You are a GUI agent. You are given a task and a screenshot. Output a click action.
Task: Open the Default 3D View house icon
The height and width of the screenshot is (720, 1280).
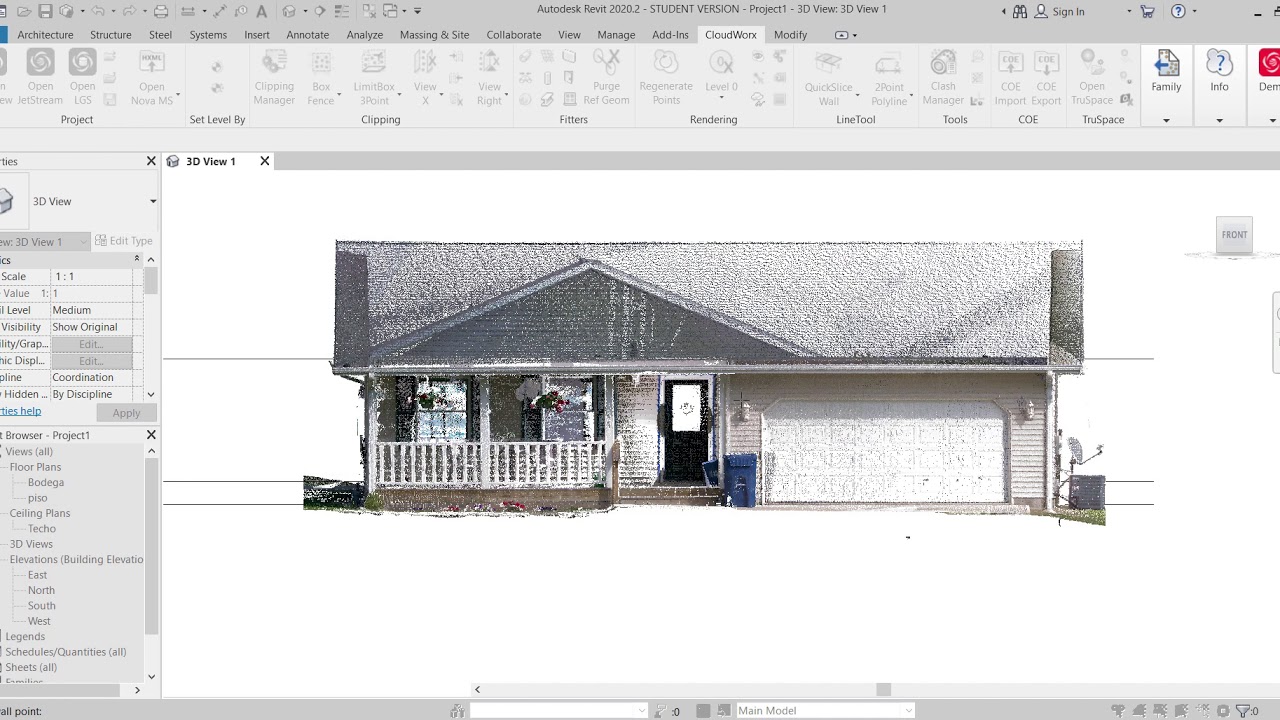[289, 11]
